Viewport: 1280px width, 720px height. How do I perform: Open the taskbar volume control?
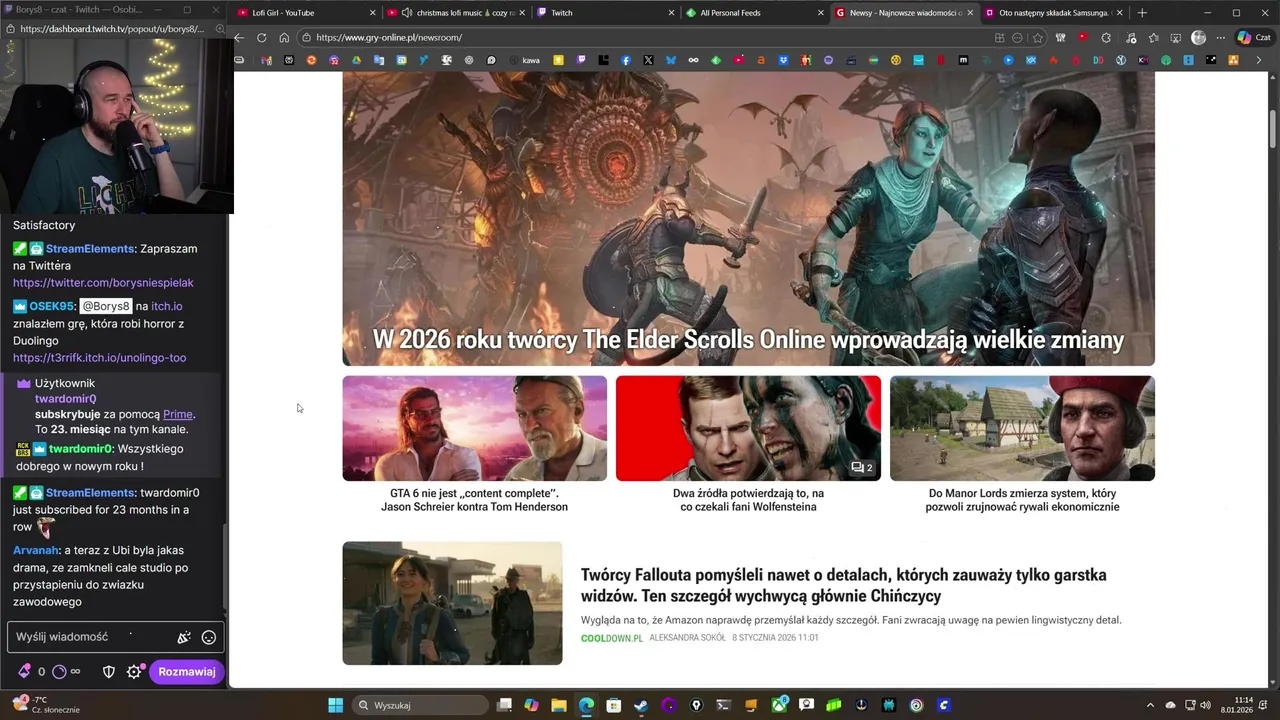1205,705
